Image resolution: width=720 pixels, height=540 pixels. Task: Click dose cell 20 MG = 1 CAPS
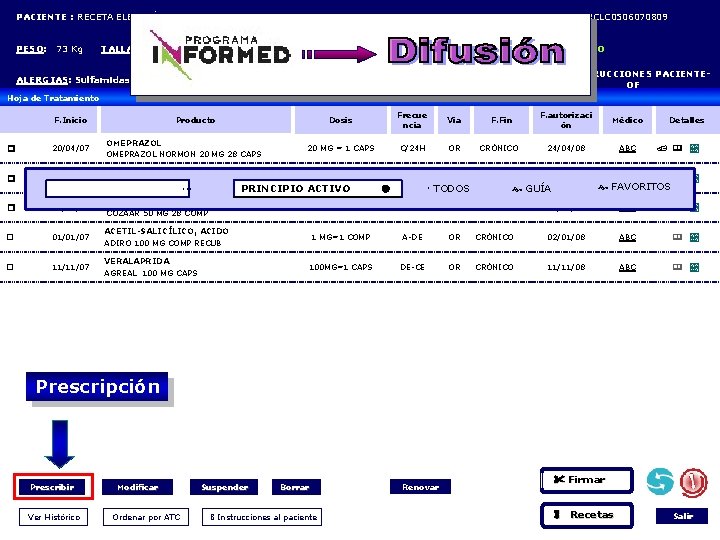[341, 148]
